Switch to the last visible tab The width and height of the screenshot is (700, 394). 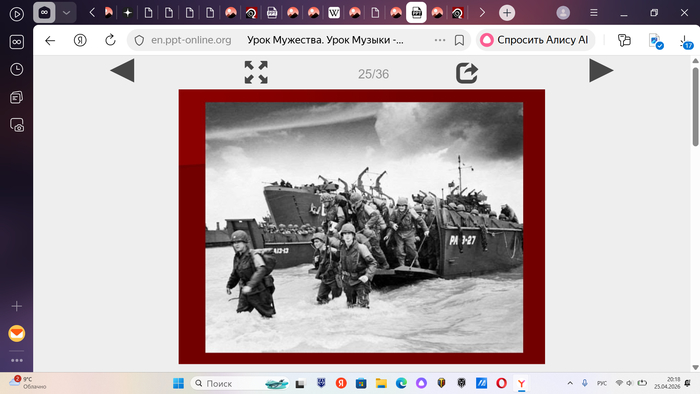click(x=457, y=13)
